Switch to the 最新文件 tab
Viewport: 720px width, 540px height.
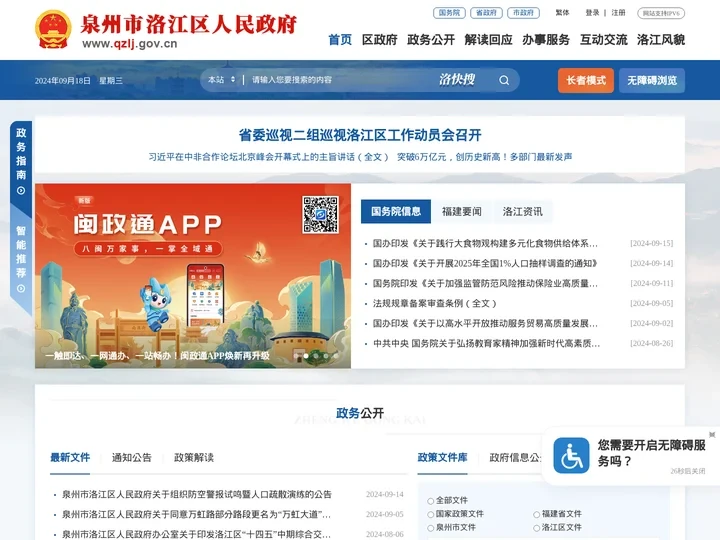point(70,457)
